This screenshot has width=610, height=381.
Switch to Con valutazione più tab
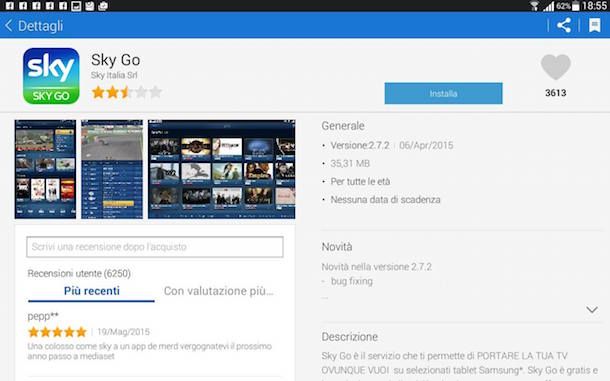219,291
